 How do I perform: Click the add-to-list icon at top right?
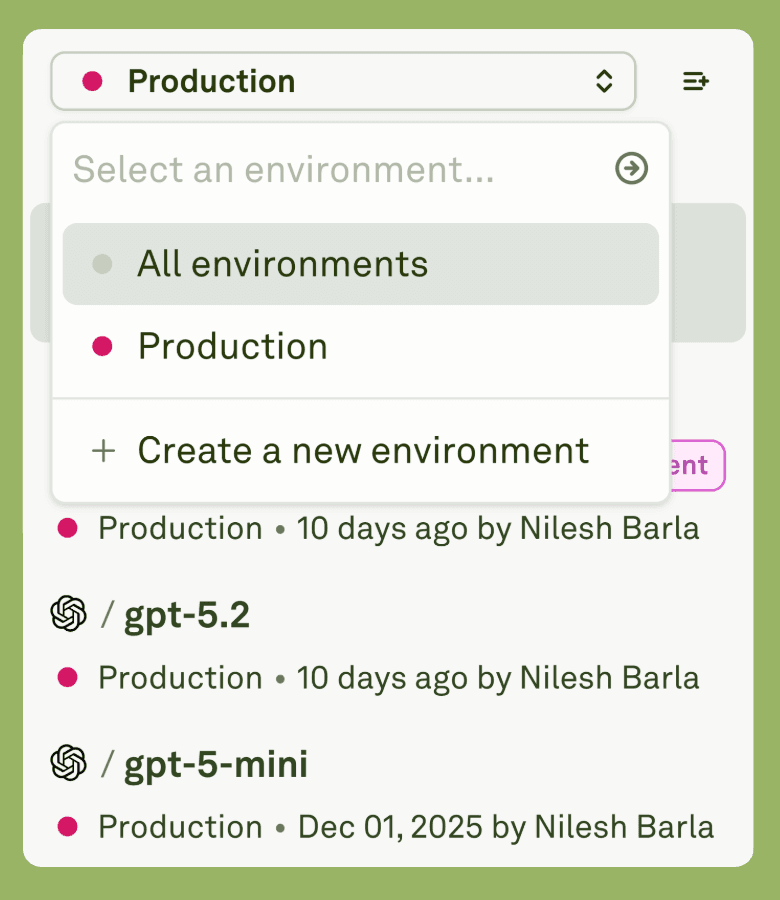pos(696,81)
